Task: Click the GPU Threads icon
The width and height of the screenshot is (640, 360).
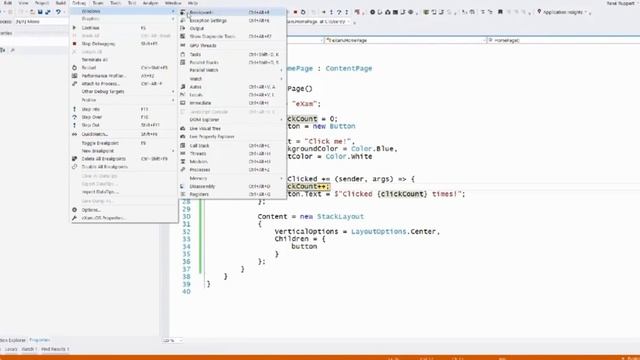Action: coord(183,46)
